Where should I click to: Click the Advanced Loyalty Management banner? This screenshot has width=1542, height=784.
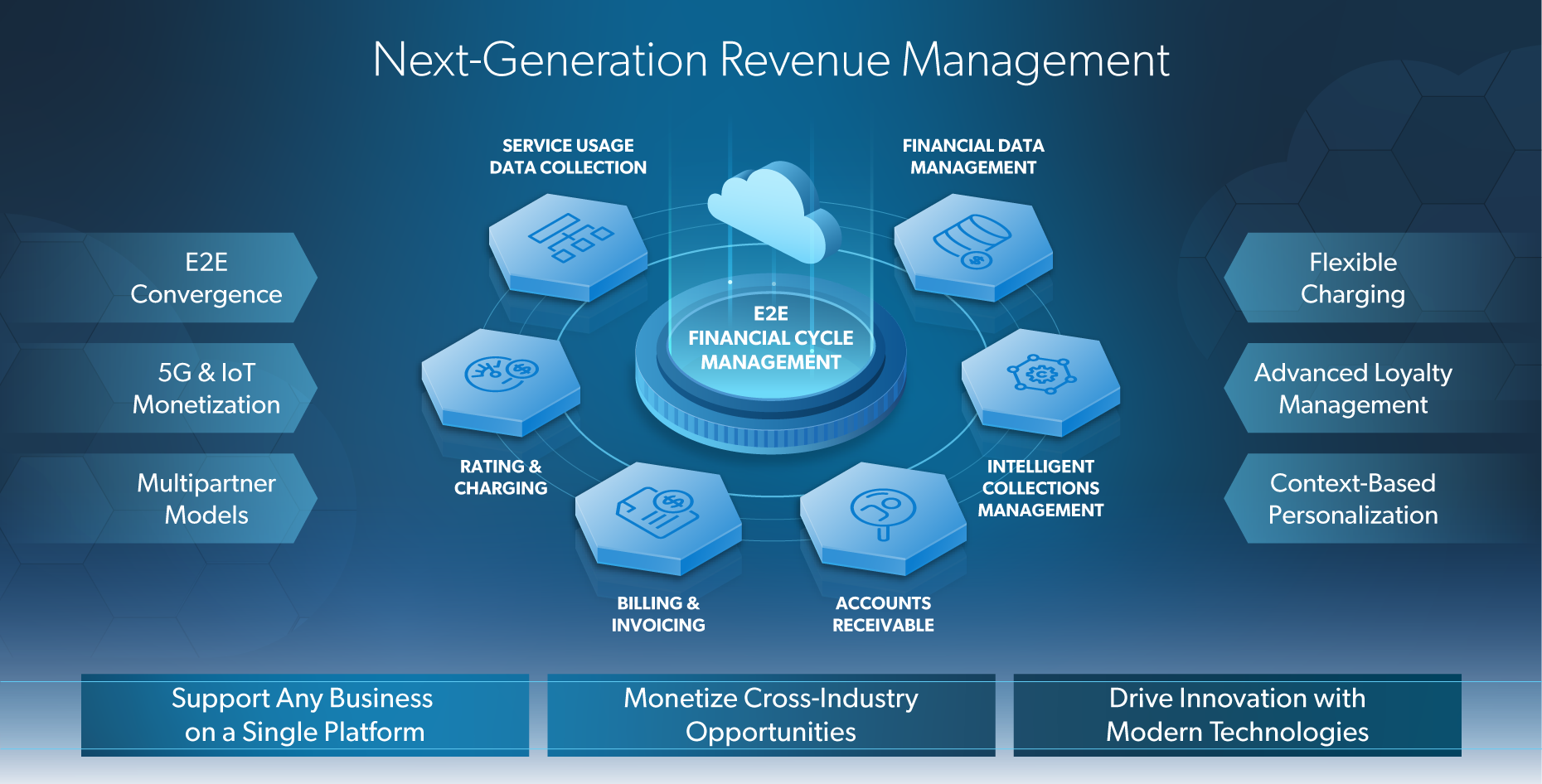point(1353,389)
